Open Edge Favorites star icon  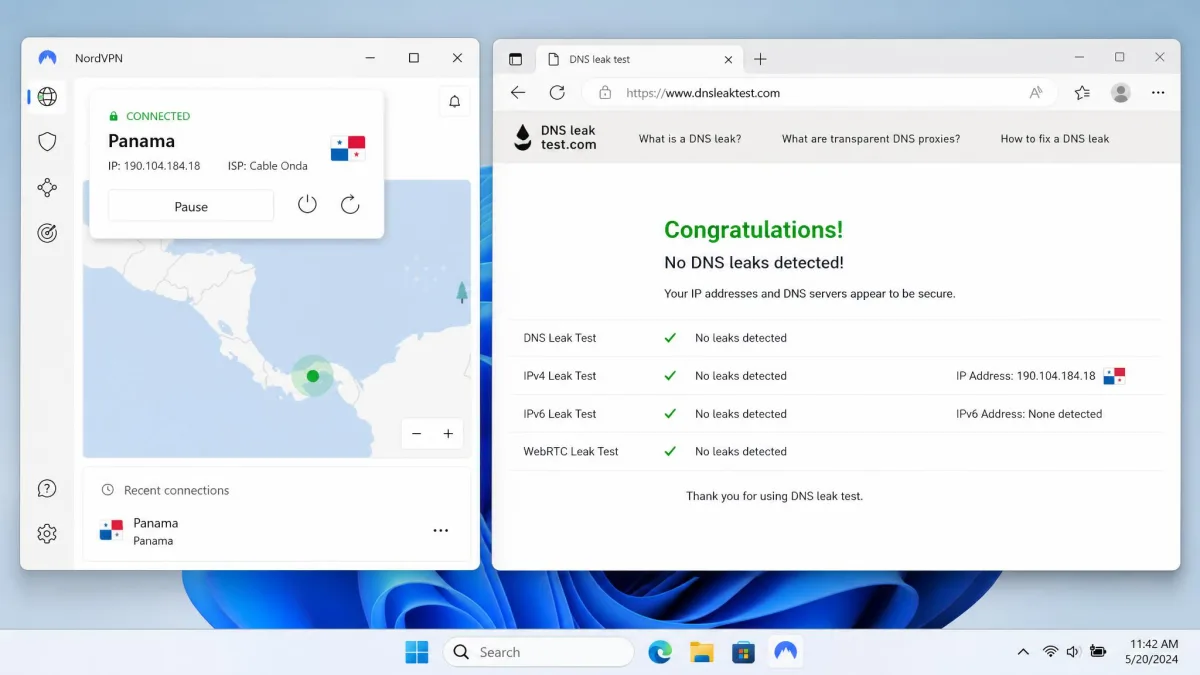point(1082,93)
